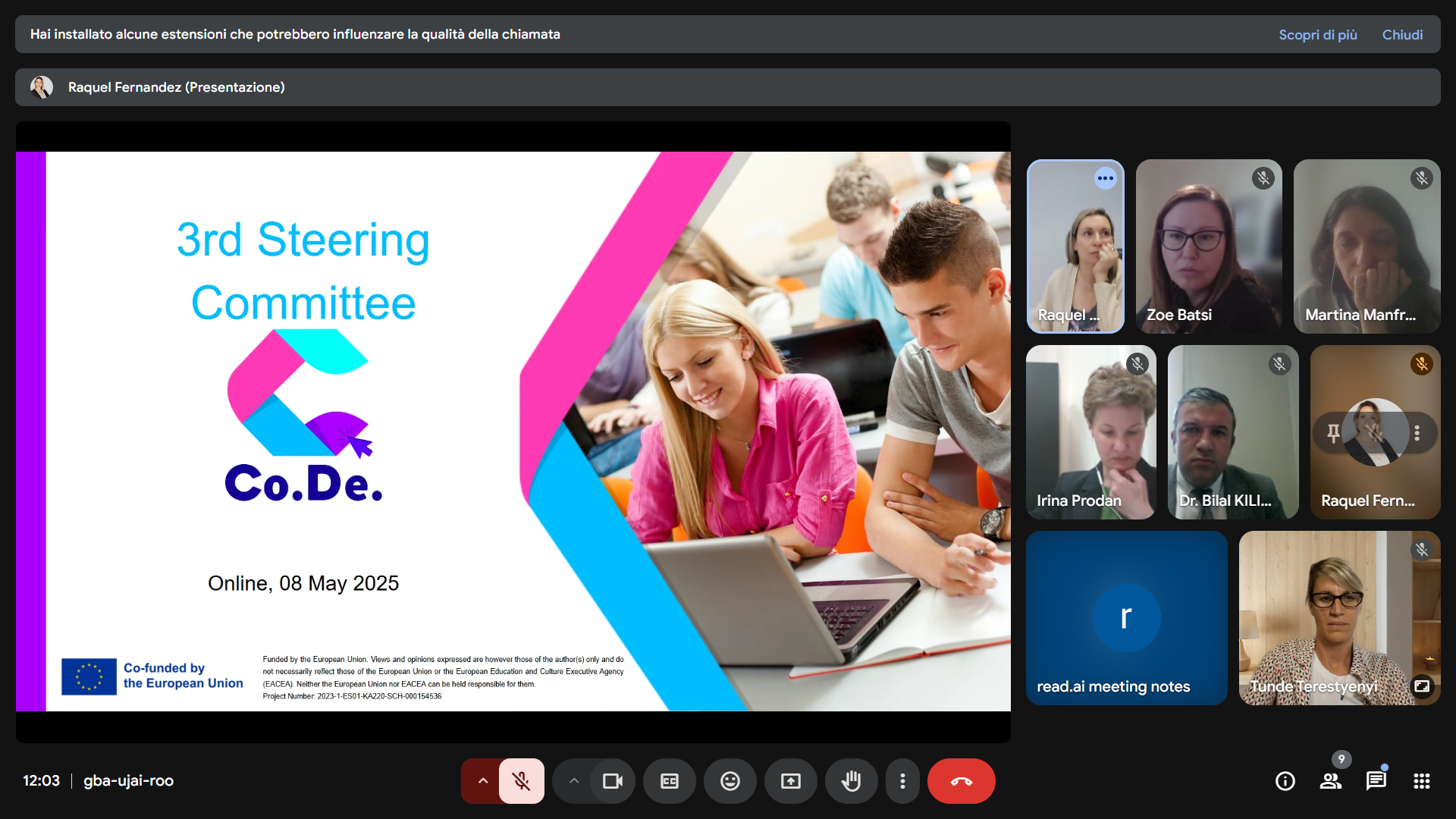
Task: Toggle closed captions on
Action: (x=669, y=781)
